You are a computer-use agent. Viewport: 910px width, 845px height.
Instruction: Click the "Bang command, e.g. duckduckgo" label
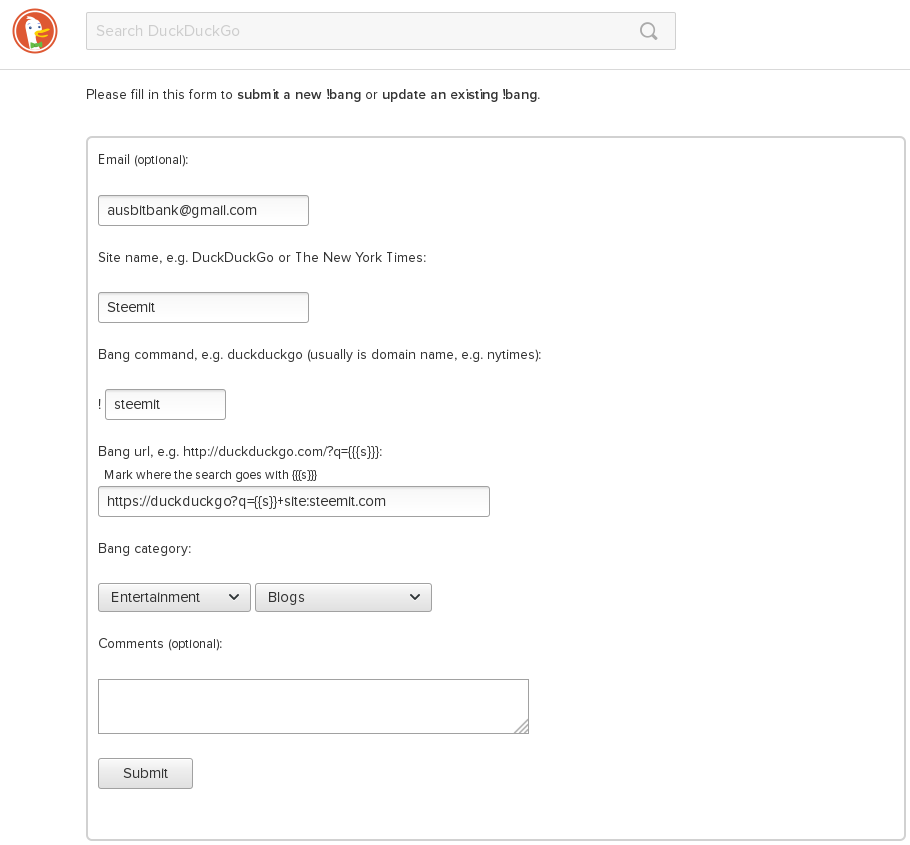(320, 354)
